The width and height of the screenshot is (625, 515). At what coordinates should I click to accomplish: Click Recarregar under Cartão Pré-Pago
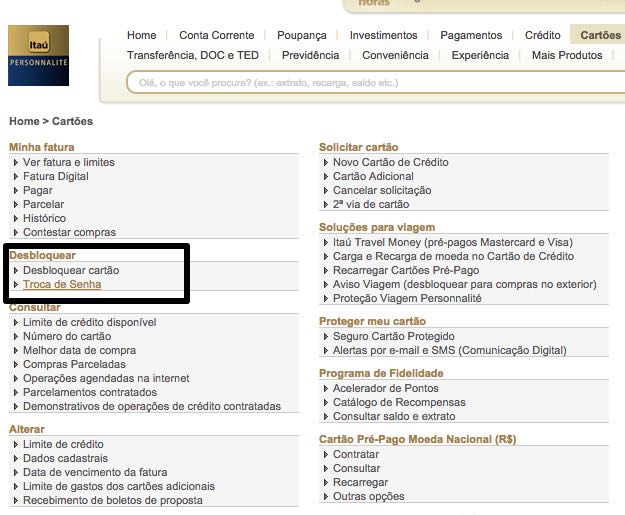tap(360, 482)
